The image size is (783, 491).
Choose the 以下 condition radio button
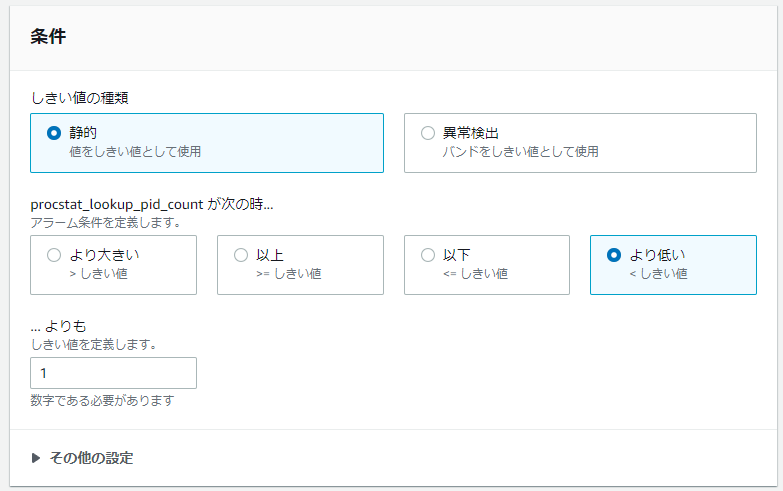428,255
